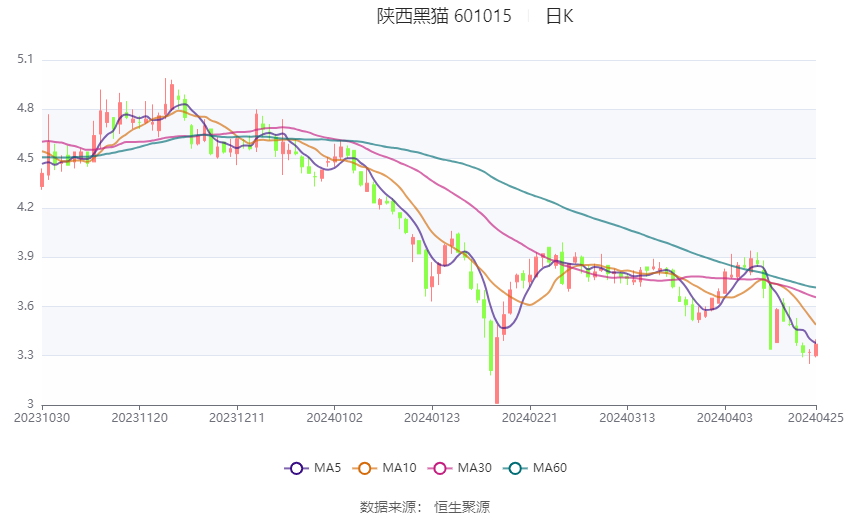This screenshot has width=850, height=517.
Task: Select the 20240102 date axis label
Action: [334, 416]
